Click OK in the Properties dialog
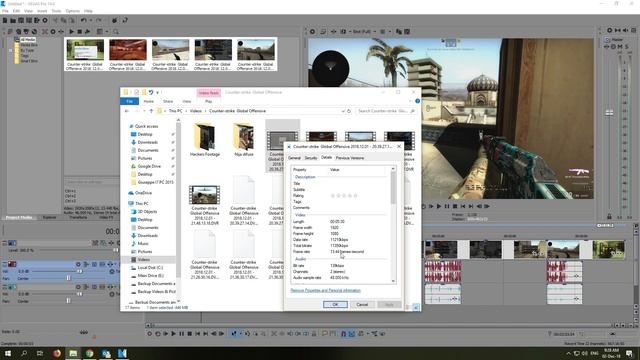Screen dimensions: 640x360 tap(335, 304)
